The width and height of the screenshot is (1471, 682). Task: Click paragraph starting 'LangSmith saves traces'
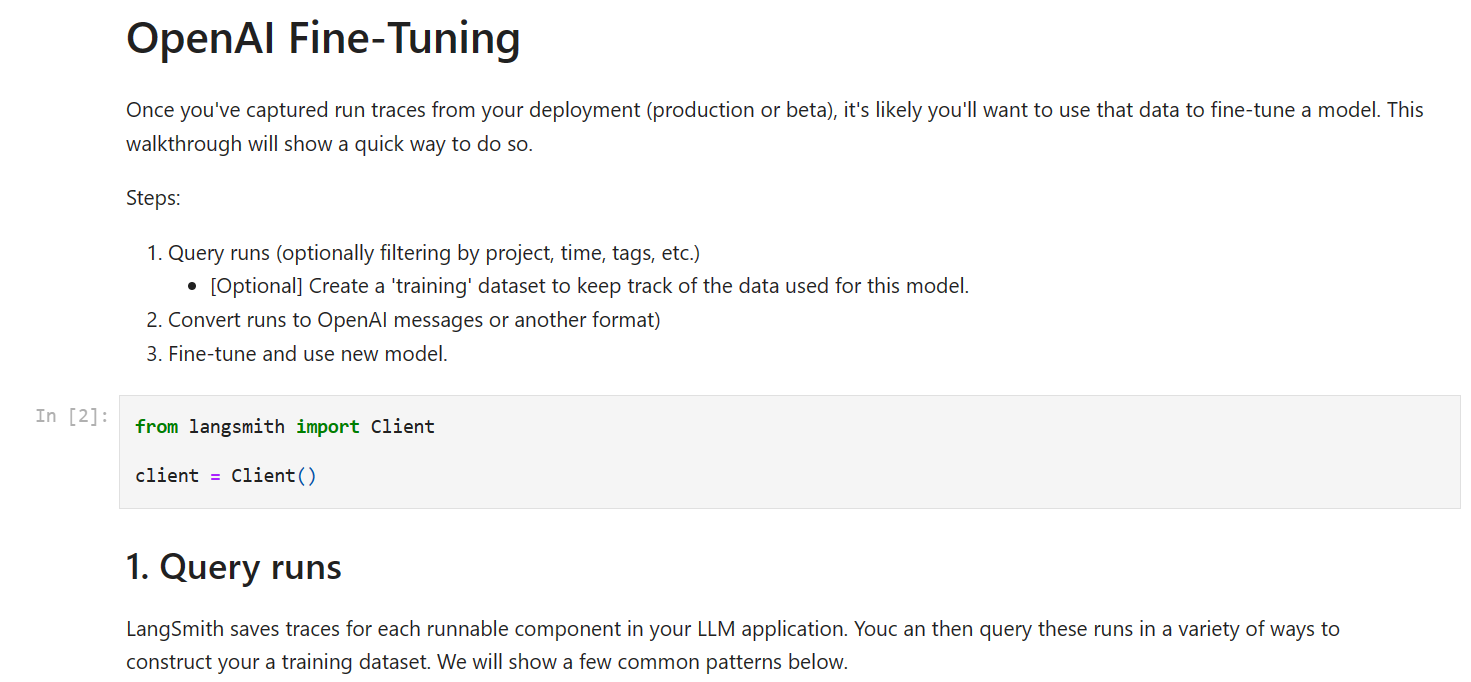point(732,629)
